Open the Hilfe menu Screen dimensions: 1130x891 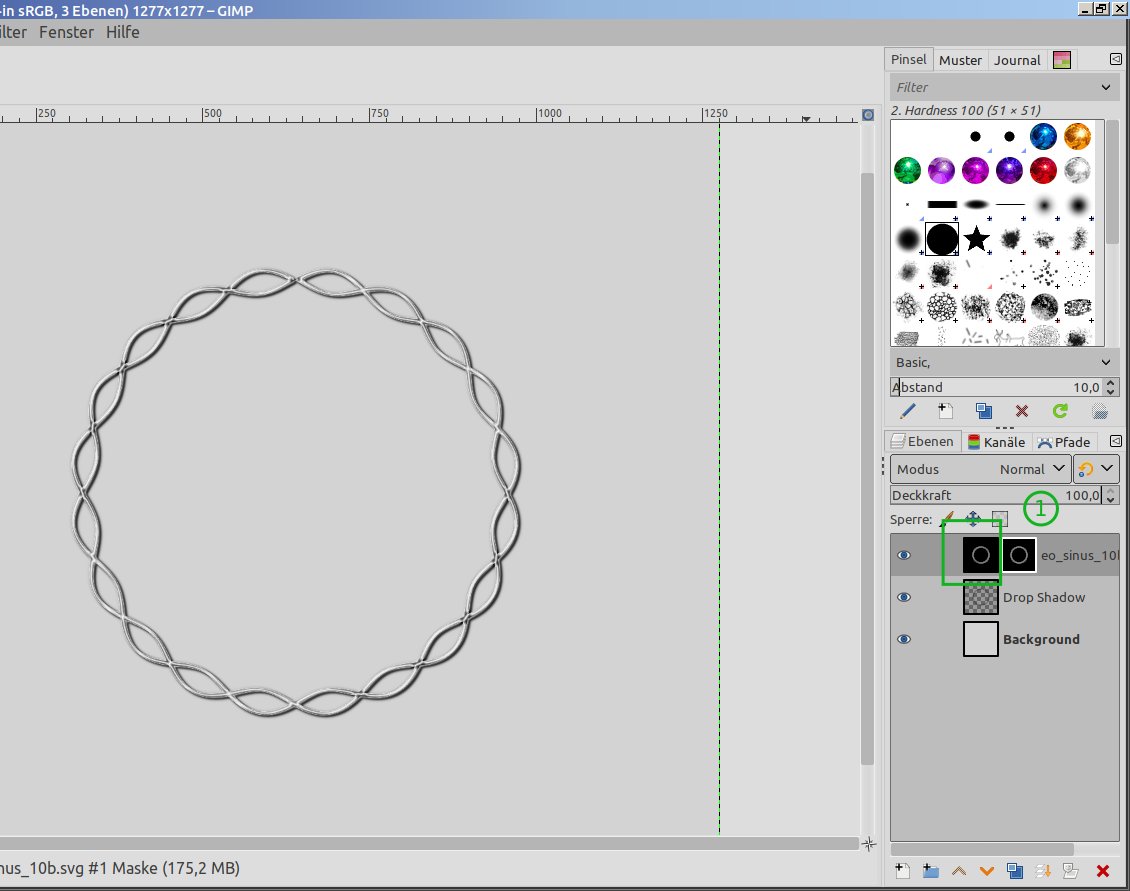click(123, 32)
